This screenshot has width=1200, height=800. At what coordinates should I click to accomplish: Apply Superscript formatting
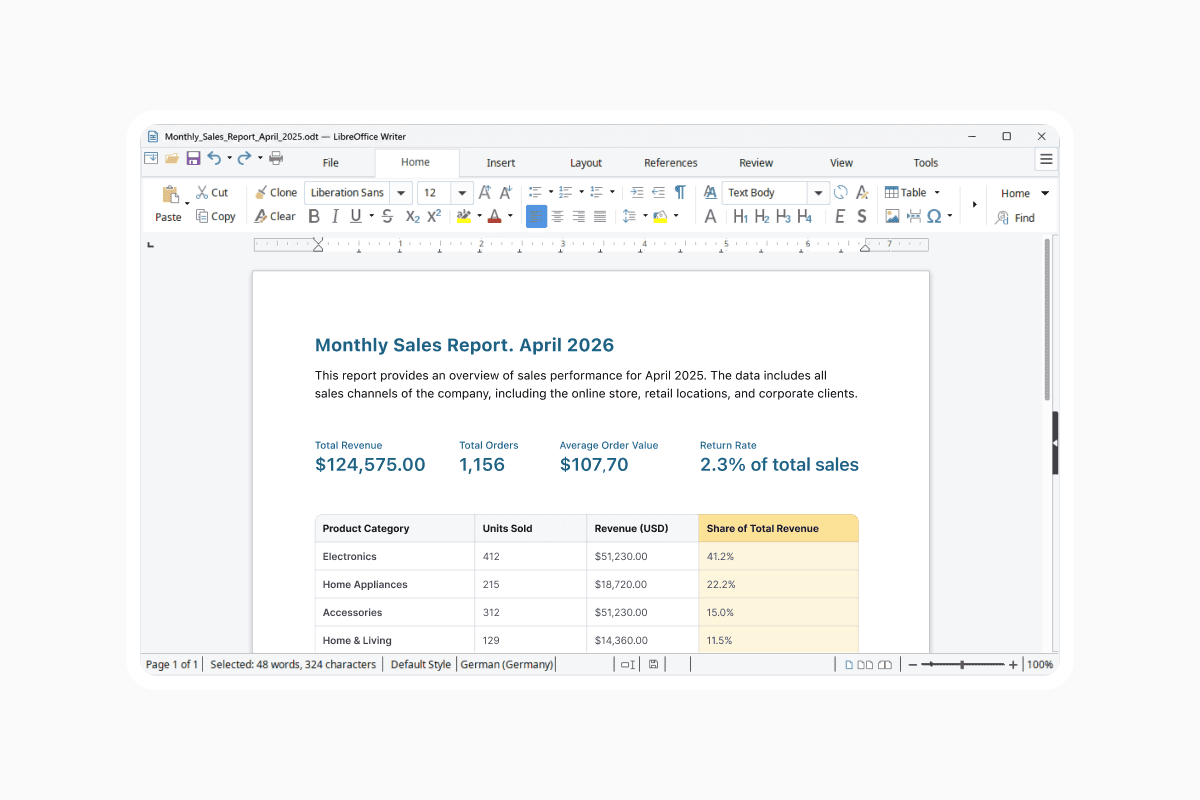[434, 216]
